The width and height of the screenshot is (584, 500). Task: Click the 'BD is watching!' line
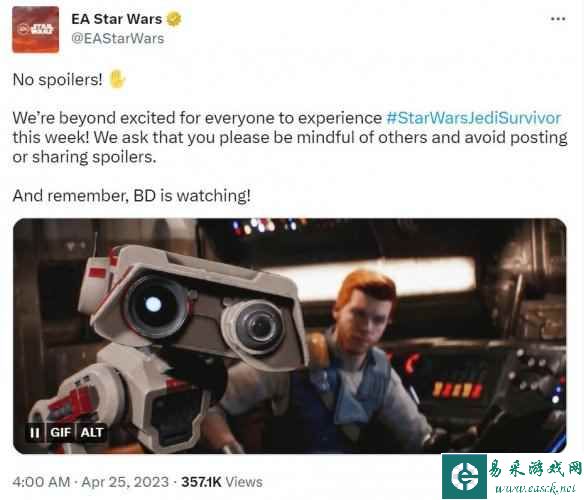tap(131, 196)
